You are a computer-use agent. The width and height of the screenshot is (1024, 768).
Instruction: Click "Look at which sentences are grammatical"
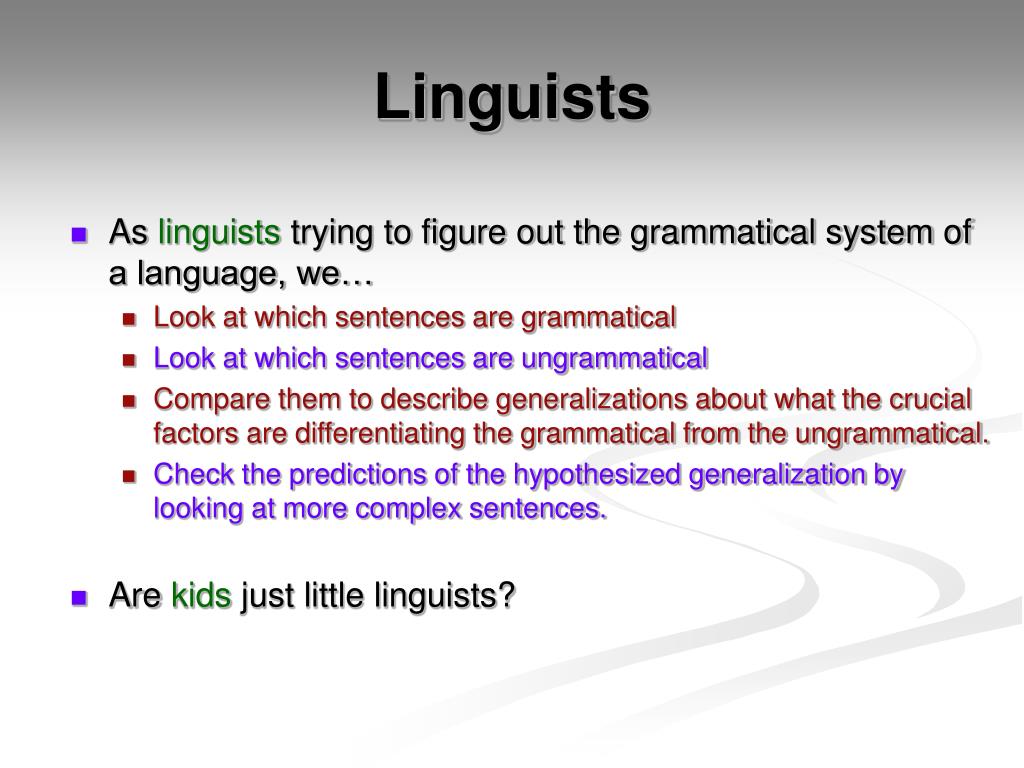click(415, 318)
